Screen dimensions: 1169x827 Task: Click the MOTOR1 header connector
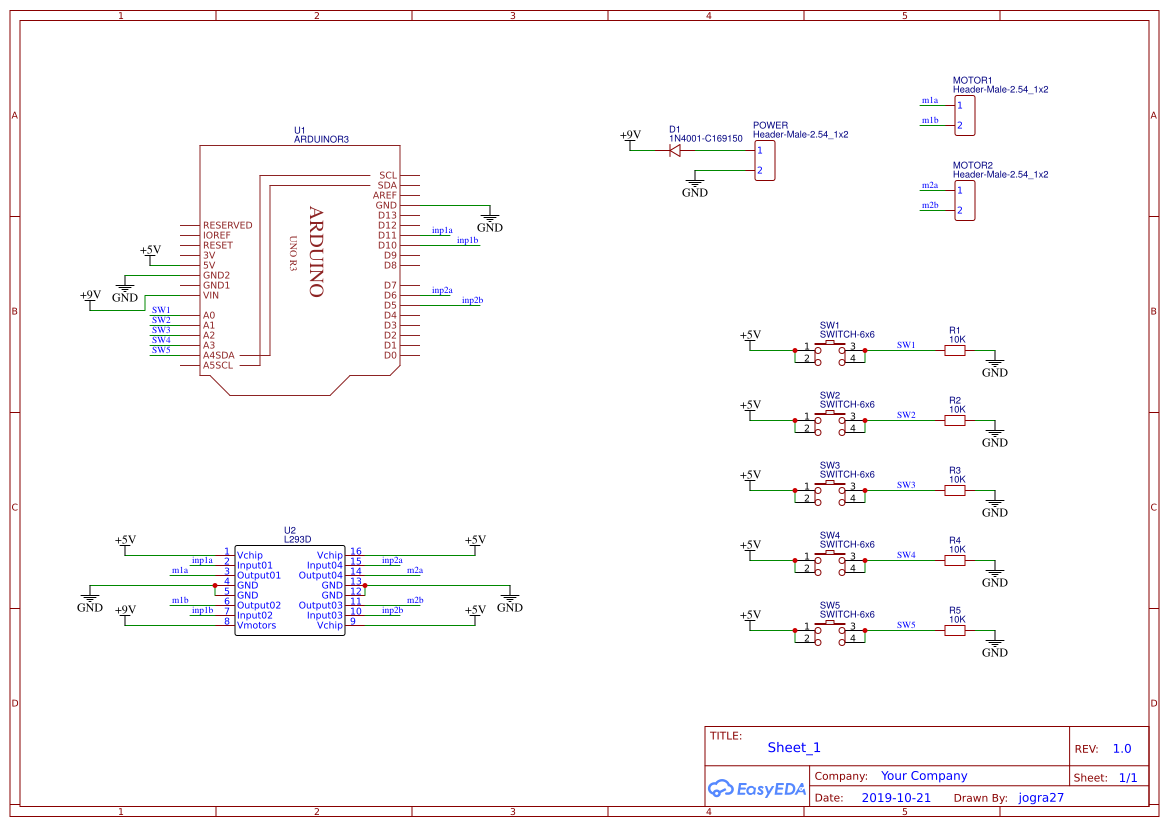pyautogui.click(x=964, y=115)
